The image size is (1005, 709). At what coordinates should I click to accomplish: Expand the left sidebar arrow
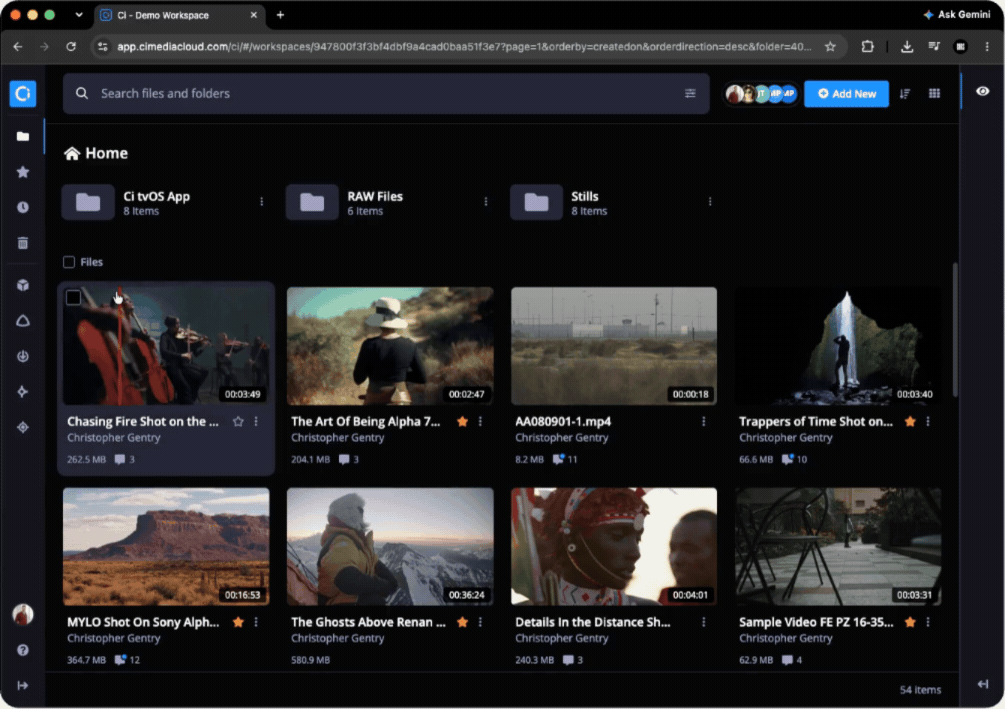tap(23, 685)
